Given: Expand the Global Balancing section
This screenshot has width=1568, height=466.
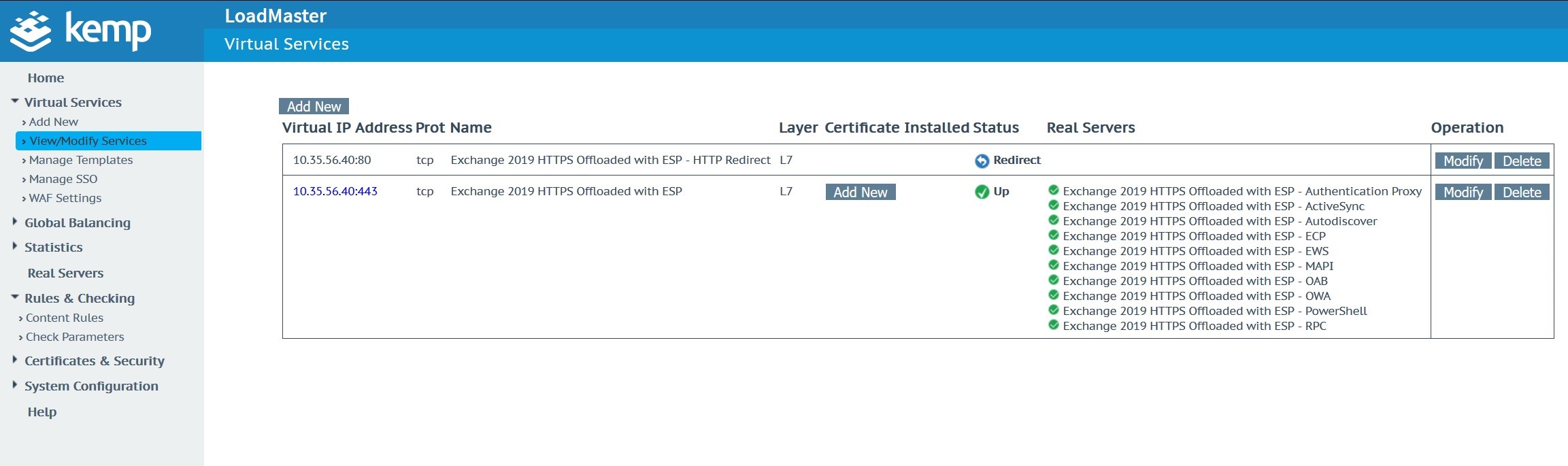Looking at the screenshot, I should (x=15, y=222).
